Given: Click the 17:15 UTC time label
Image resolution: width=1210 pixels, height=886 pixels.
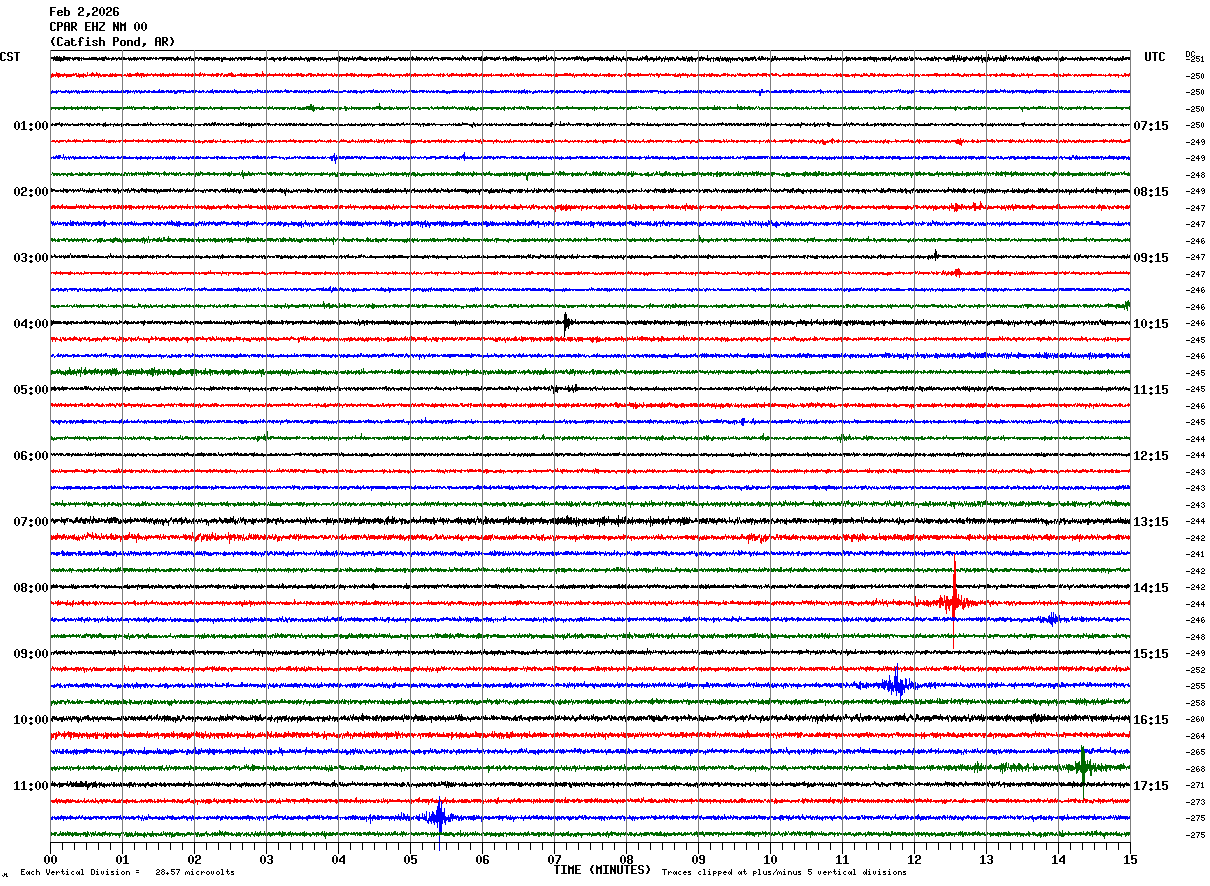Looking at the screenshot, I should coord(1151,786).
